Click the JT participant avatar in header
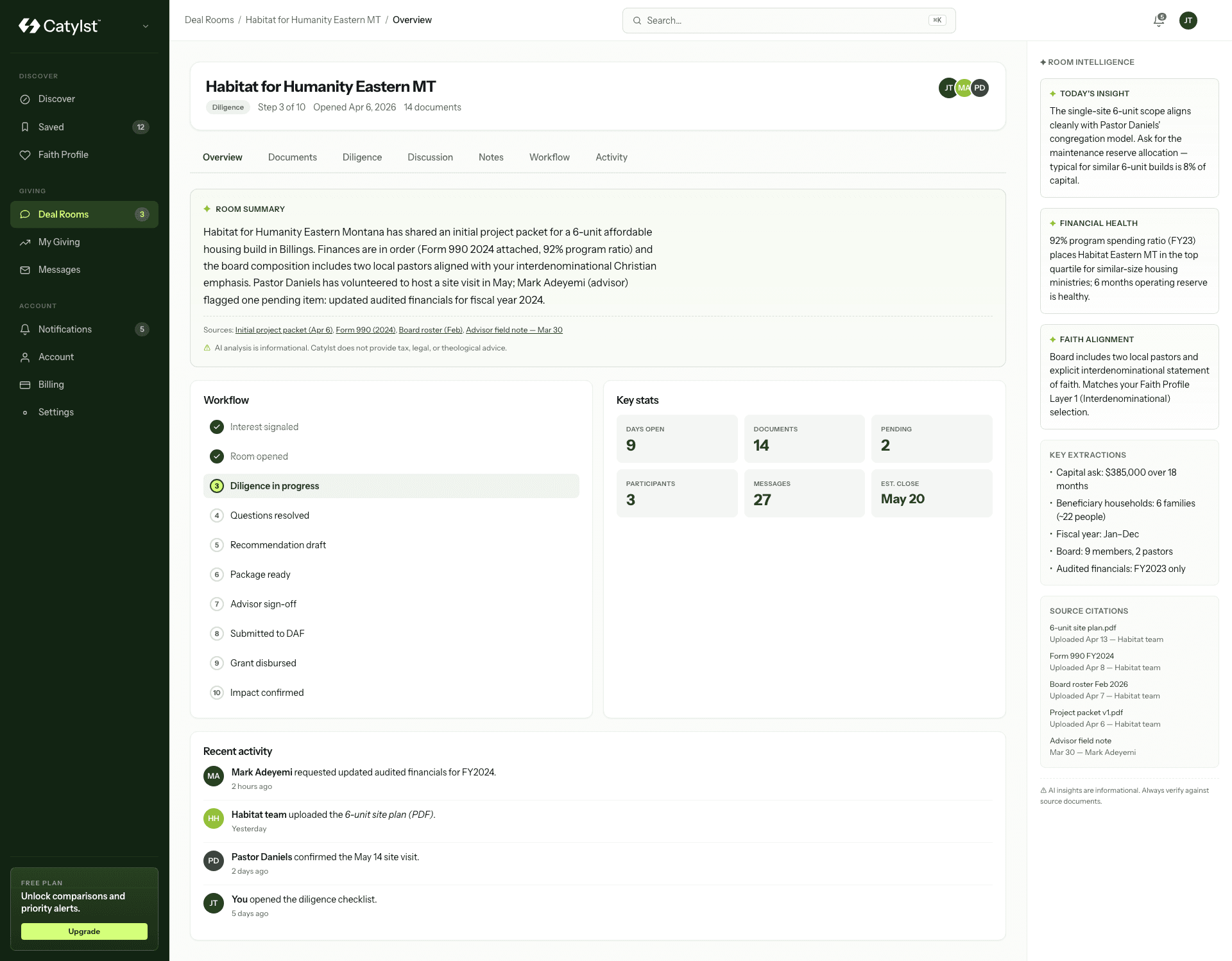Screen dimensions: 1232x961 pyautogui.click(x=948, y=88)
